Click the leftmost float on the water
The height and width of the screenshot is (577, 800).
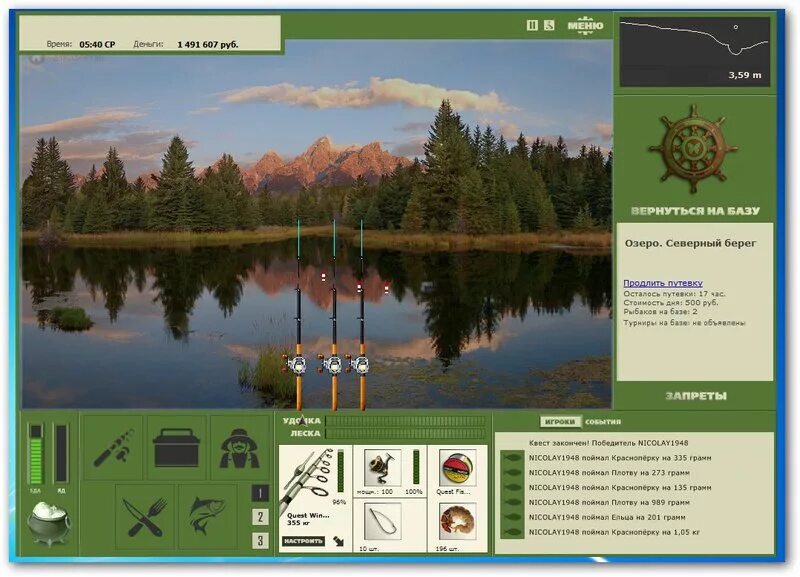[x=323, y=278]
